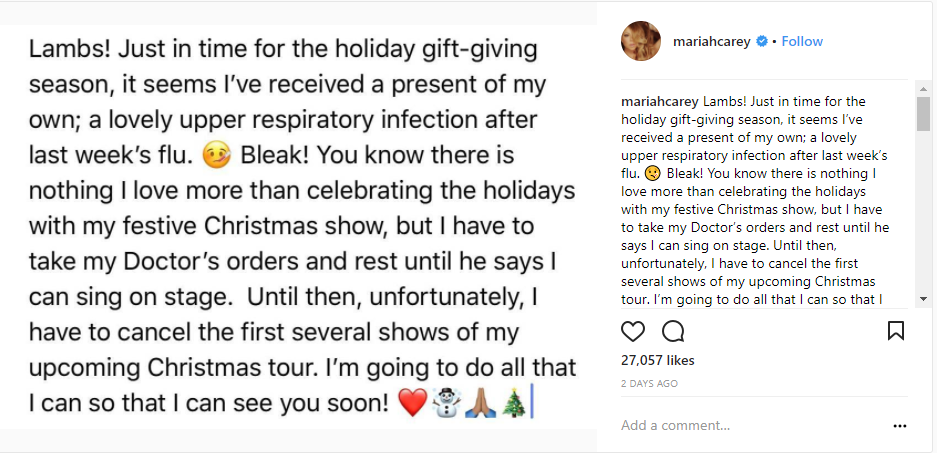The height and width of the screenshot is (453, 937).
Task: Click the blue verified badge
Action: coord(762,41)
